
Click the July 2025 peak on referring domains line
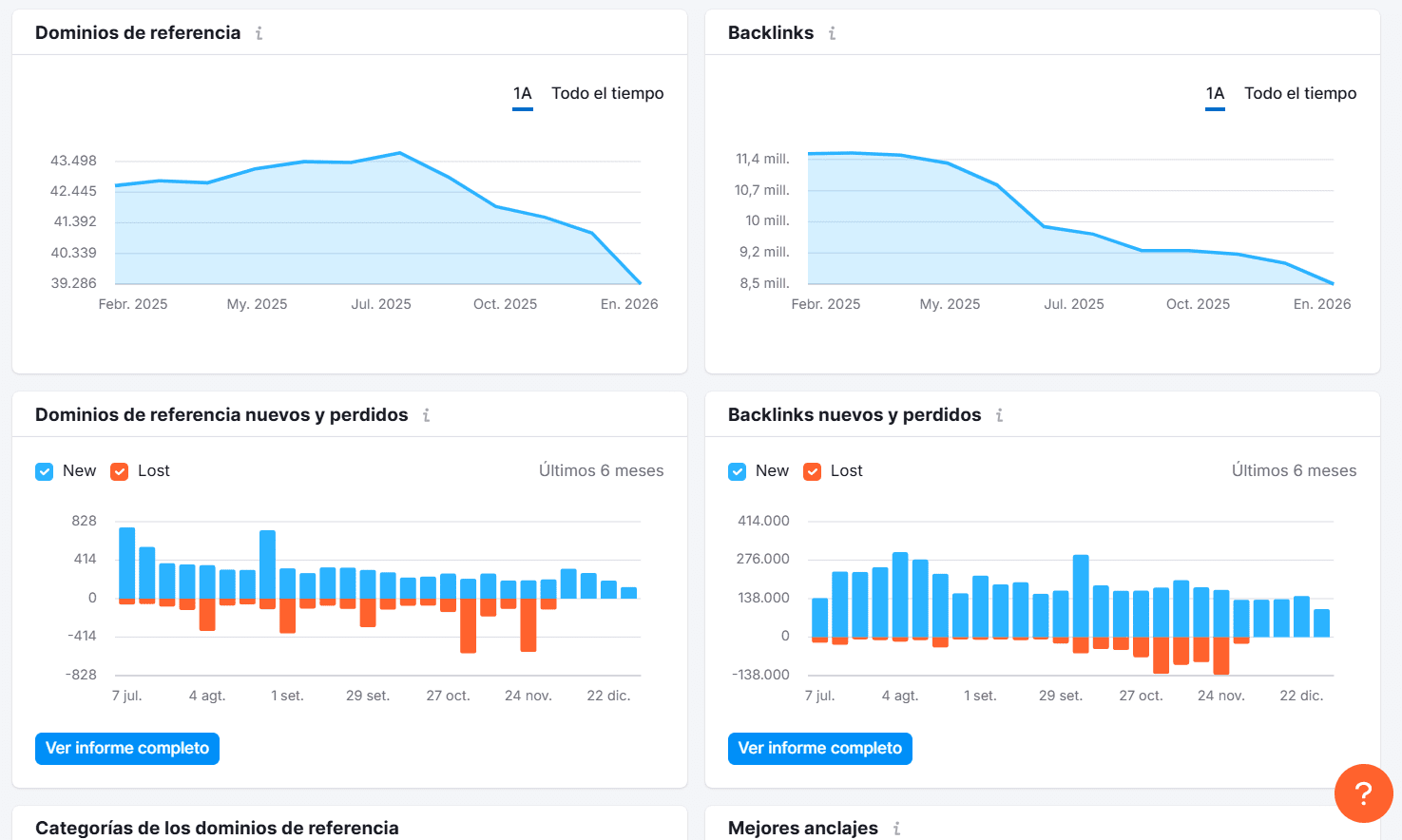click(x=399, y=152)
